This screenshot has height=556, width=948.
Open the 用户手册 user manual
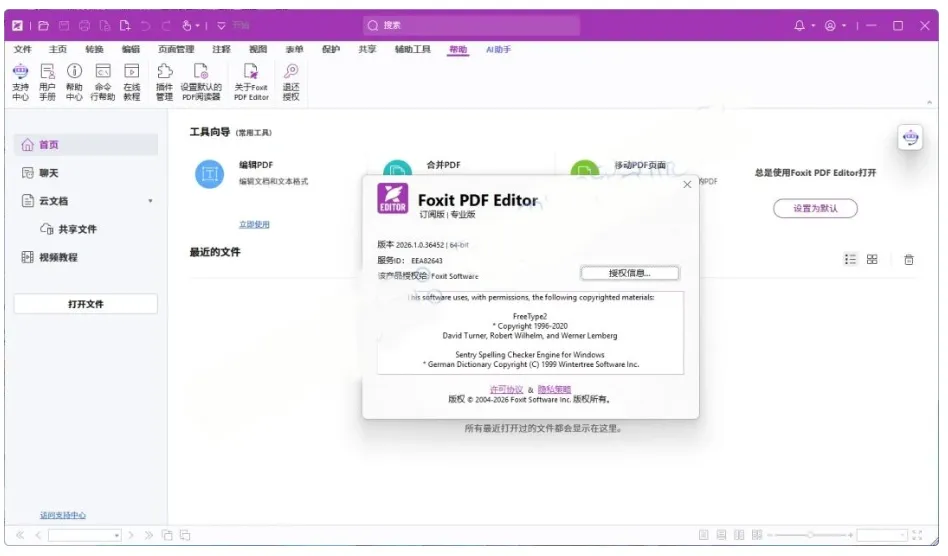coord(47,82)
